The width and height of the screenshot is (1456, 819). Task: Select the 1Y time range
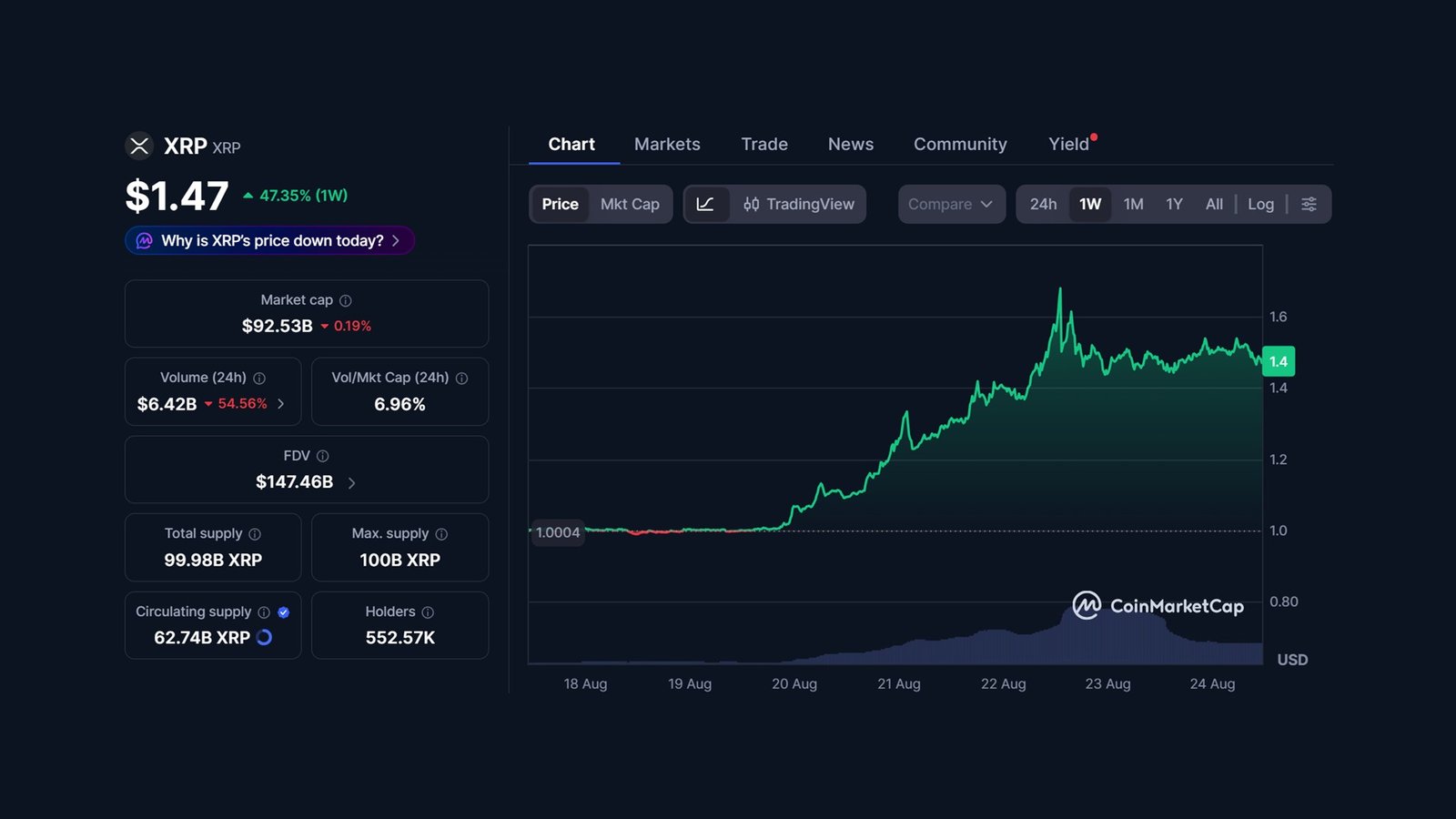tap(1174, 204)
